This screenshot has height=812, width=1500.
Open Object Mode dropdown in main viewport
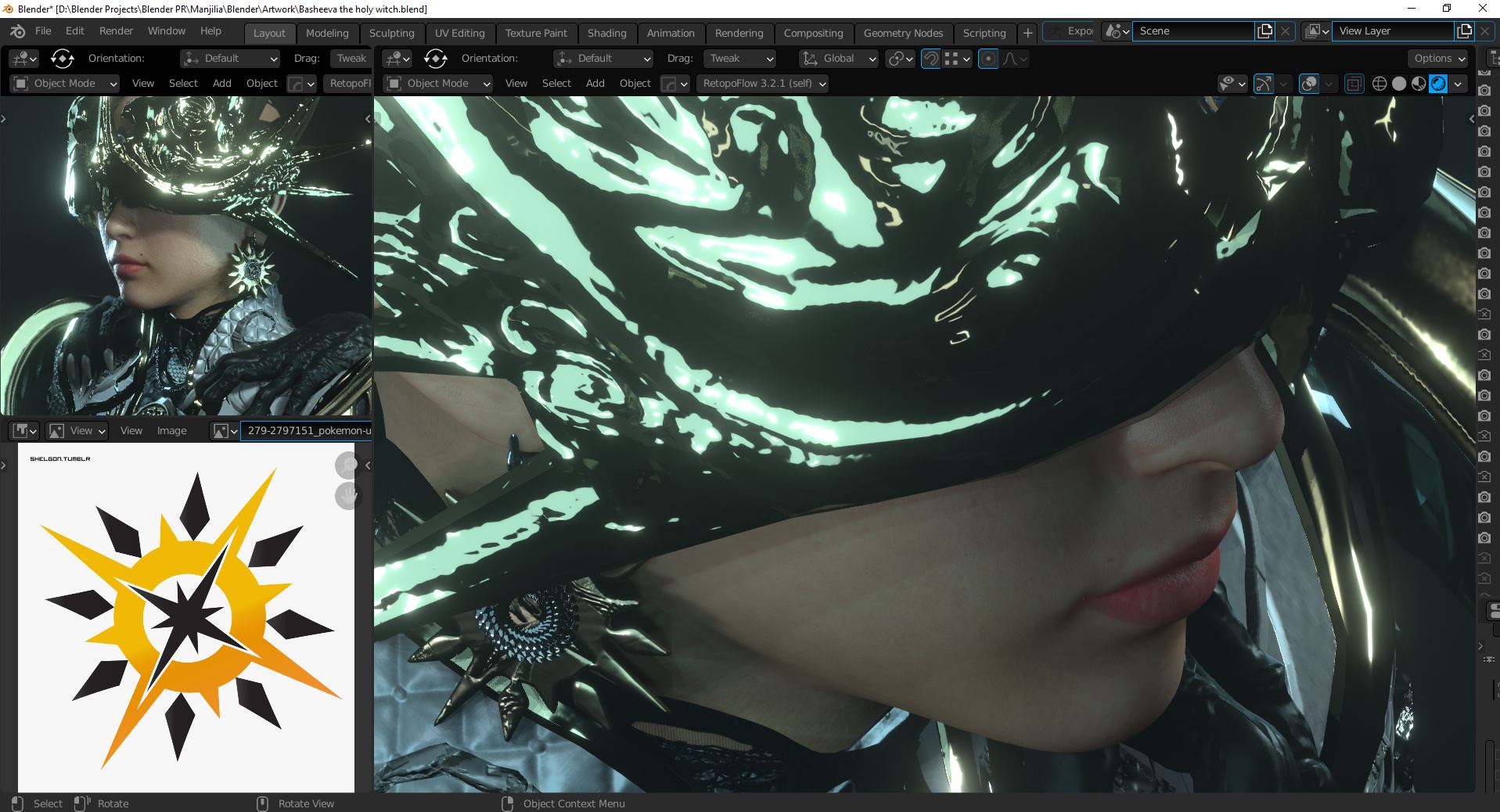[x=438, y=84]
